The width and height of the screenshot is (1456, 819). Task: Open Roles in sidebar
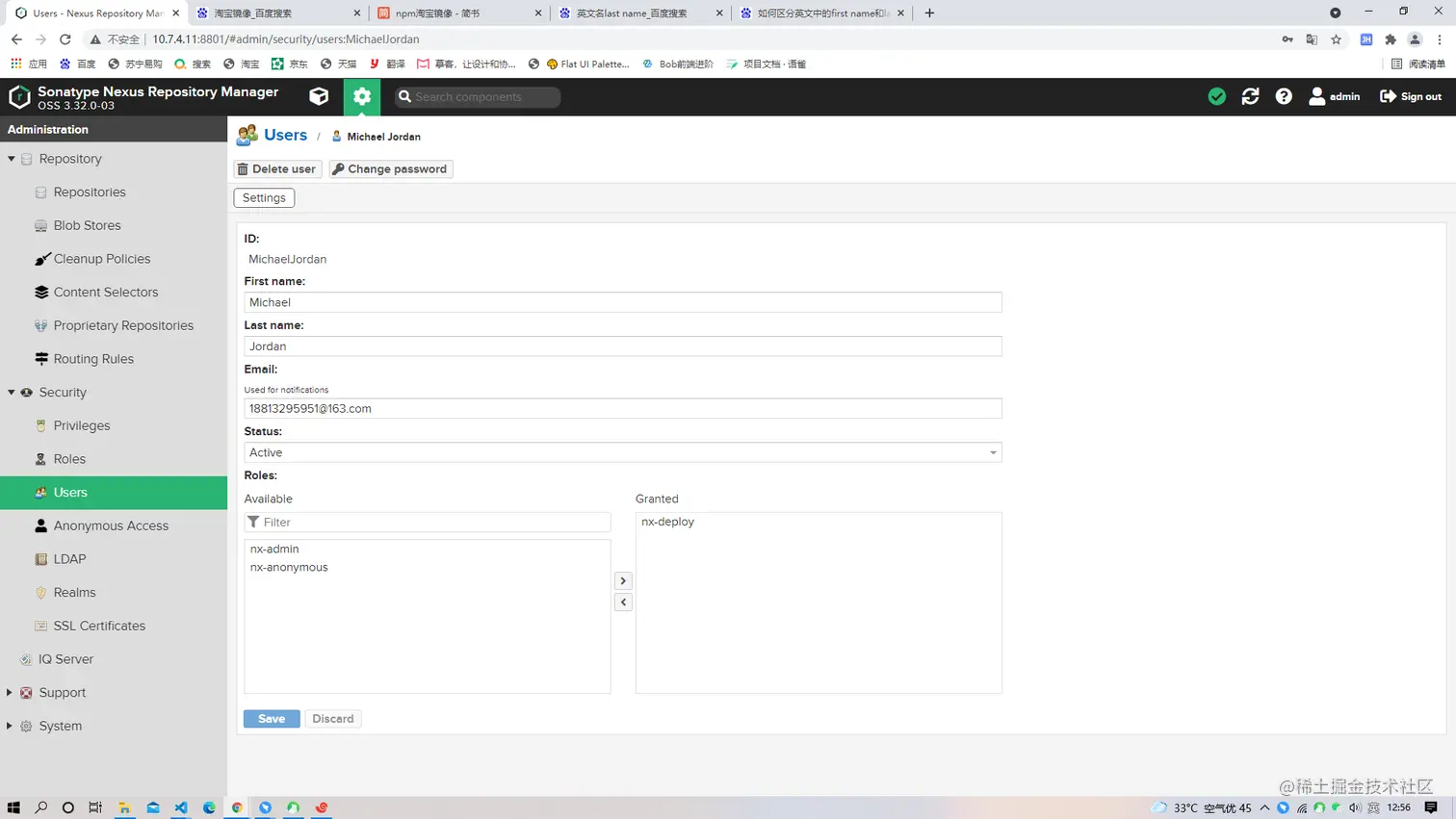pos(69,459)
